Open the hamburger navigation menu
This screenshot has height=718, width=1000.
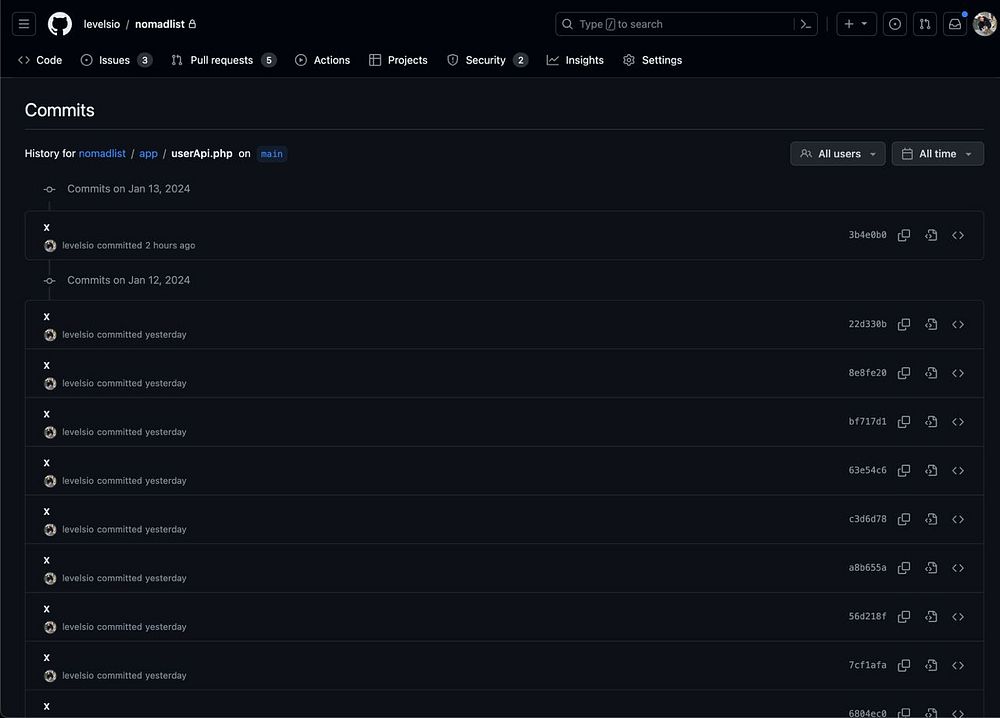[x=24, y=24]
